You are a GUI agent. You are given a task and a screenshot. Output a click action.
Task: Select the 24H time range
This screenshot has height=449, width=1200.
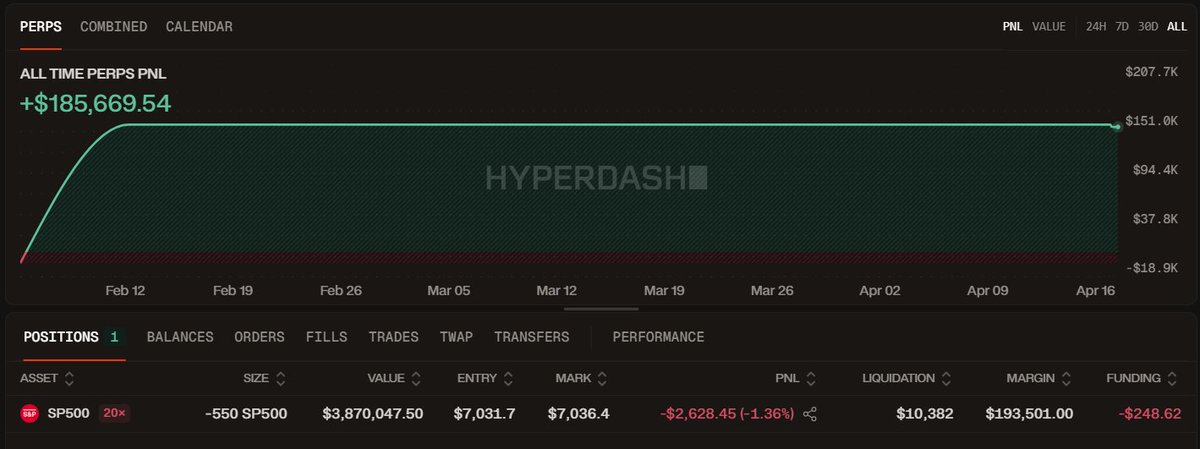pos(1097,27)
